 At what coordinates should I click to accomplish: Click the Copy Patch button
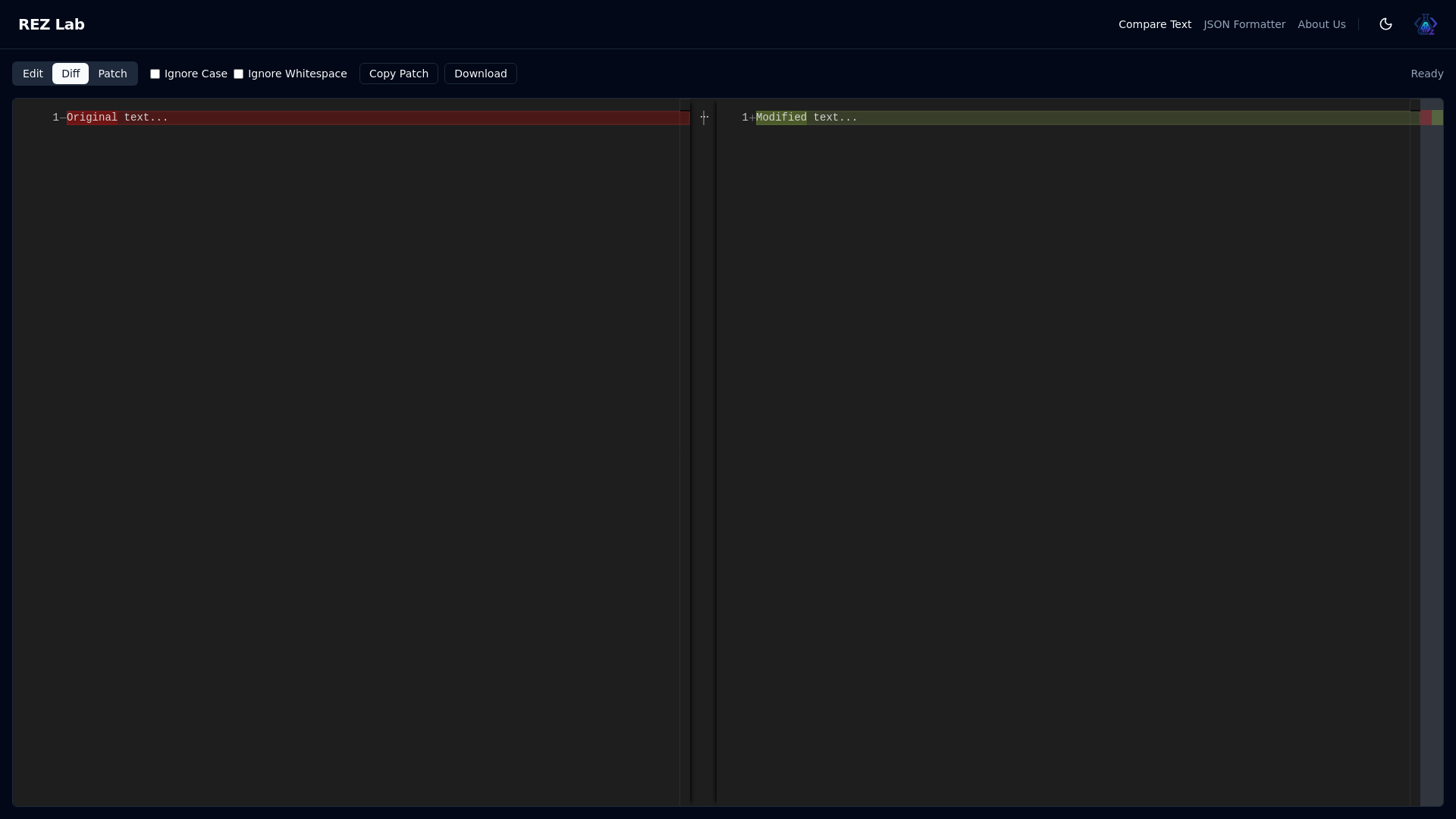point(399,74)
